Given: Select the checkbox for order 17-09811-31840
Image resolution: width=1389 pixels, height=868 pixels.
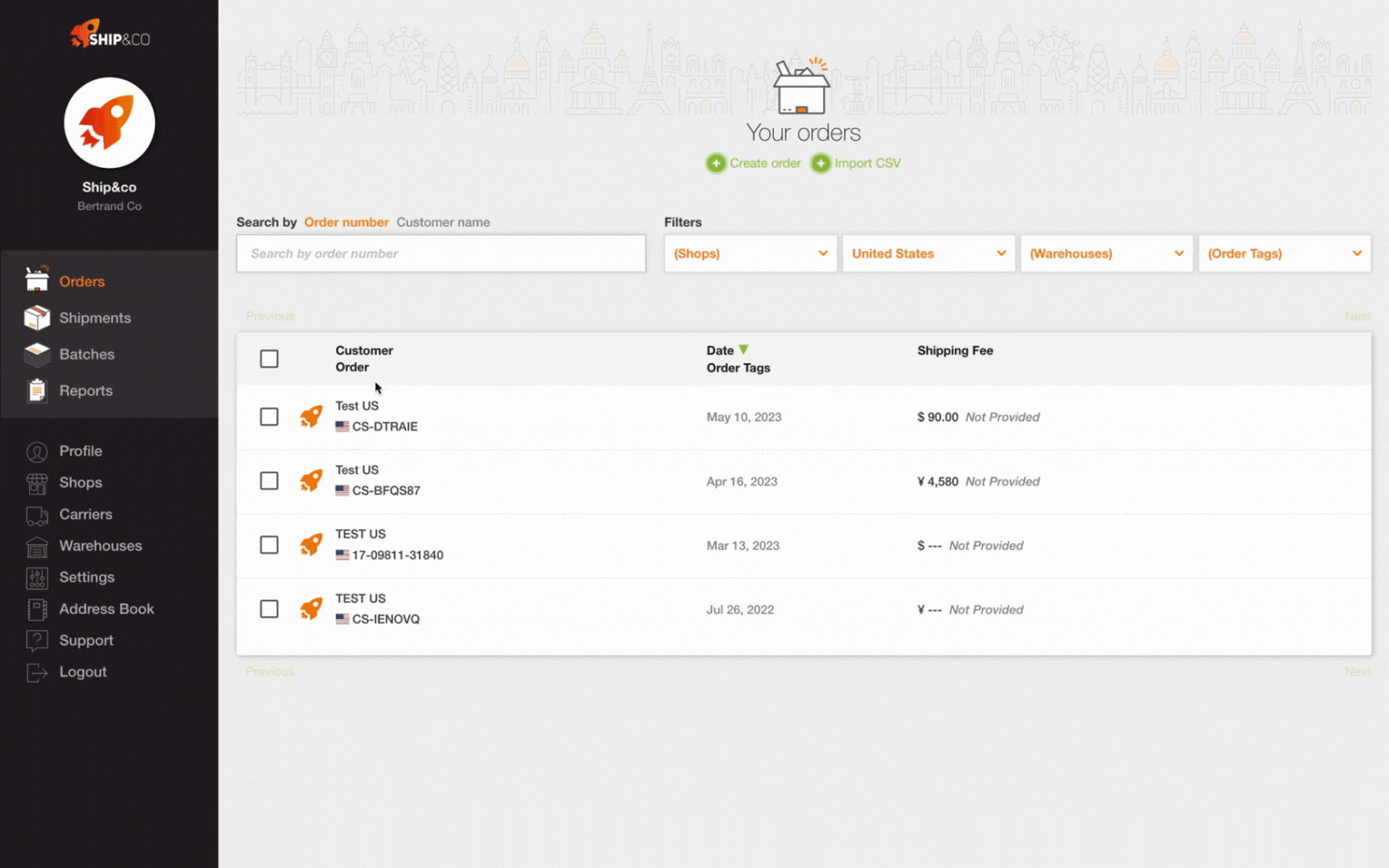Looking at the screenshot, I should tap(269, 545).
